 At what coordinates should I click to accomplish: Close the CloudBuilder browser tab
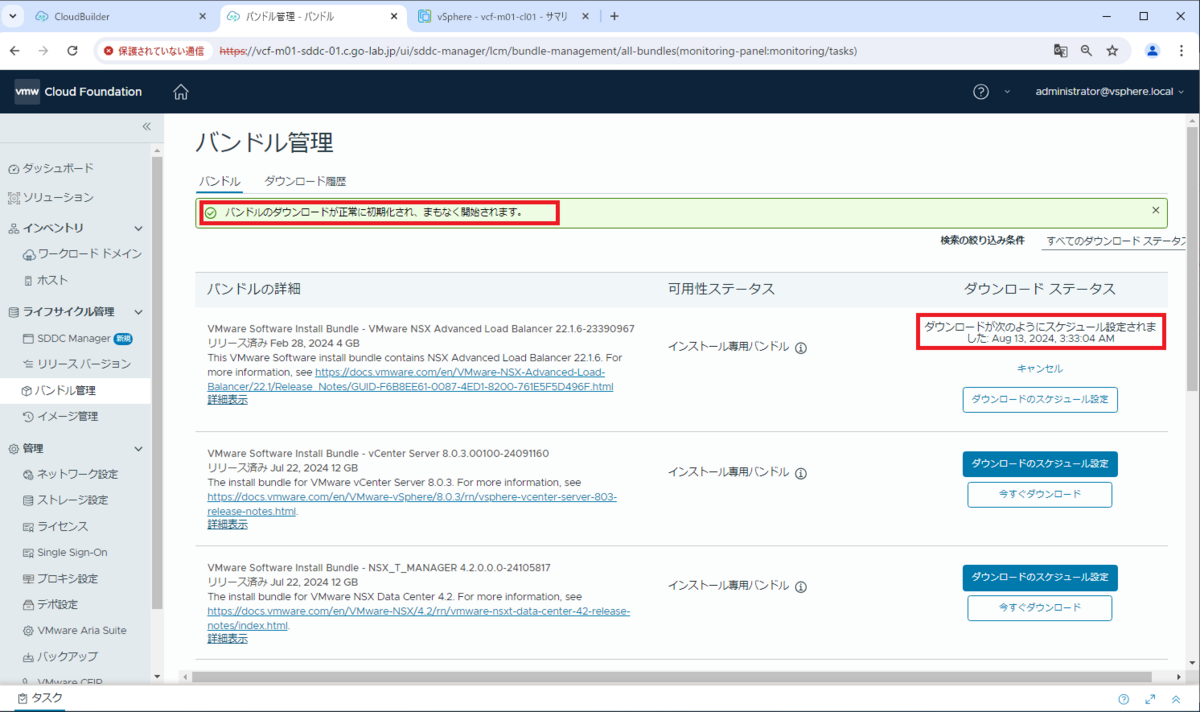(x=203, y=16)
